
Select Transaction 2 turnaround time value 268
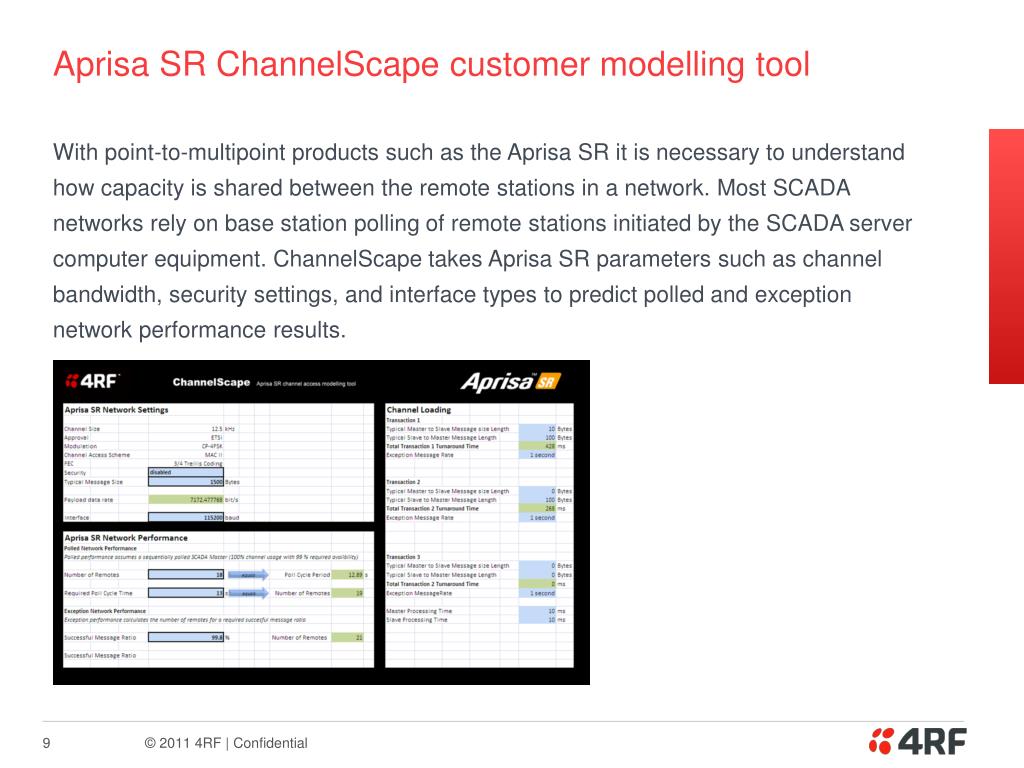537,508
